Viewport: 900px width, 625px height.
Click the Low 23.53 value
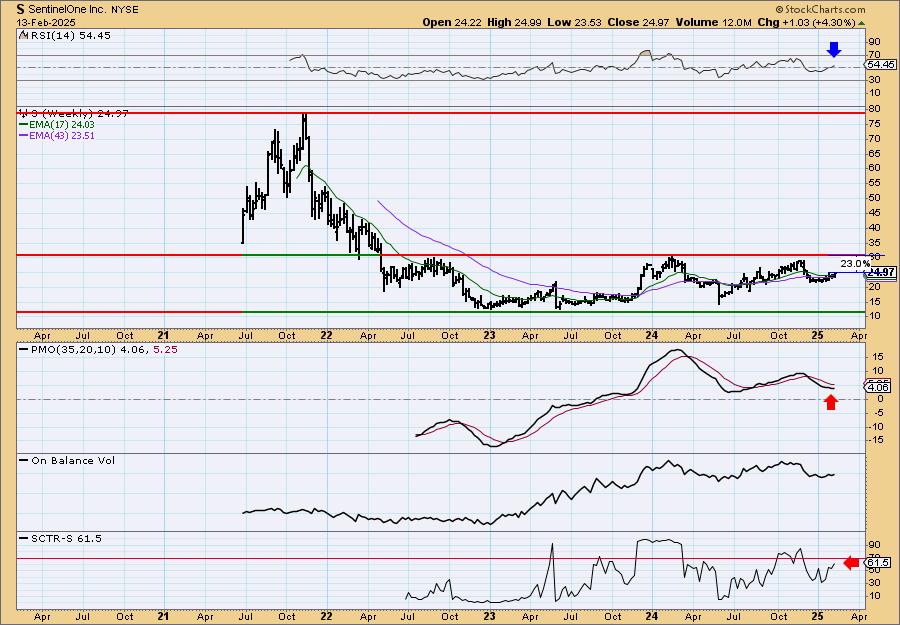pos(575,22)
